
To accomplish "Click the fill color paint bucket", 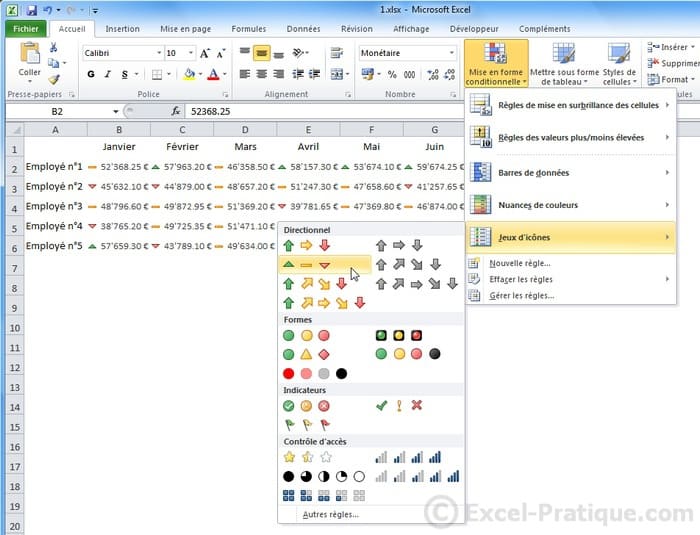I will (189, 74).
